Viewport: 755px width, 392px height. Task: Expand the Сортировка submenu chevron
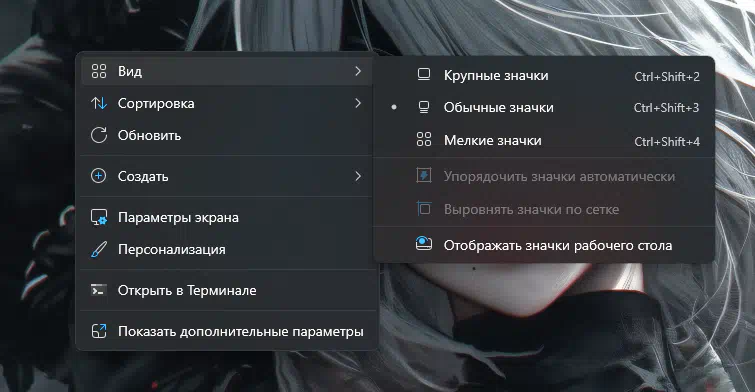358,103
